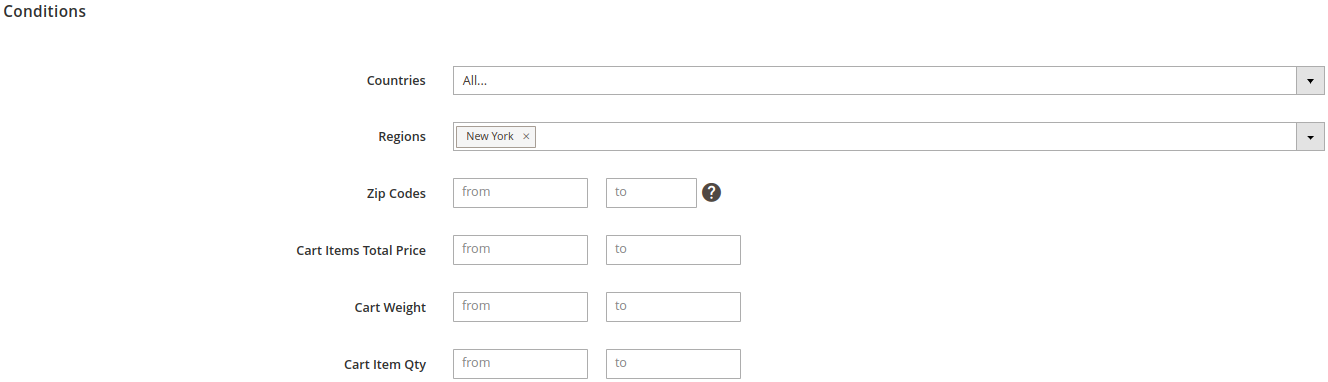Viewport: 1328px width, 382px height.
Task: Focus Cart Items Total Price 'from' field
Action: point(520,250)
